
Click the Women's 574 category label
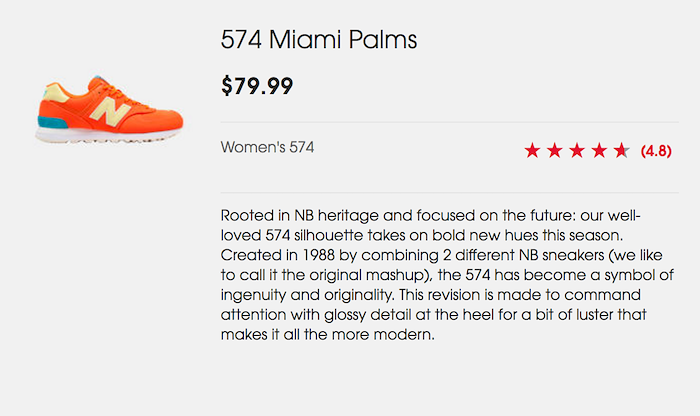click(x=267, y=148)
